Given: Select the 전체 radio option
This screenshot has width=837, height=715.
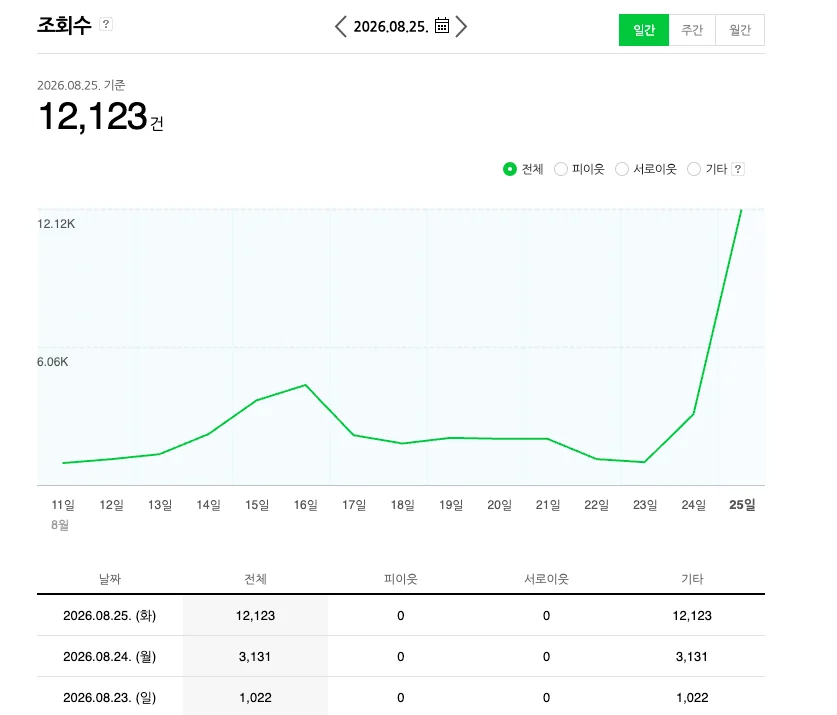Looking at the screenshot, I should click(x=510, y=169).
